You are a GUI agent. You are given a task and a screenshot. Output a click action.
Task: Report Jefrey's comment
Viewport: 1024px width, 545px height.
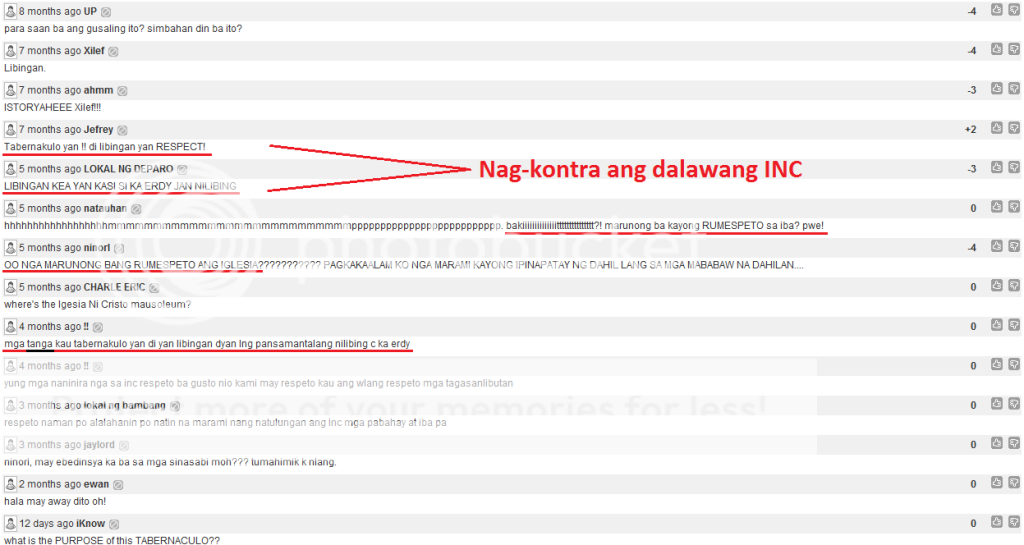pyautogui.click(x=122, y=130)
